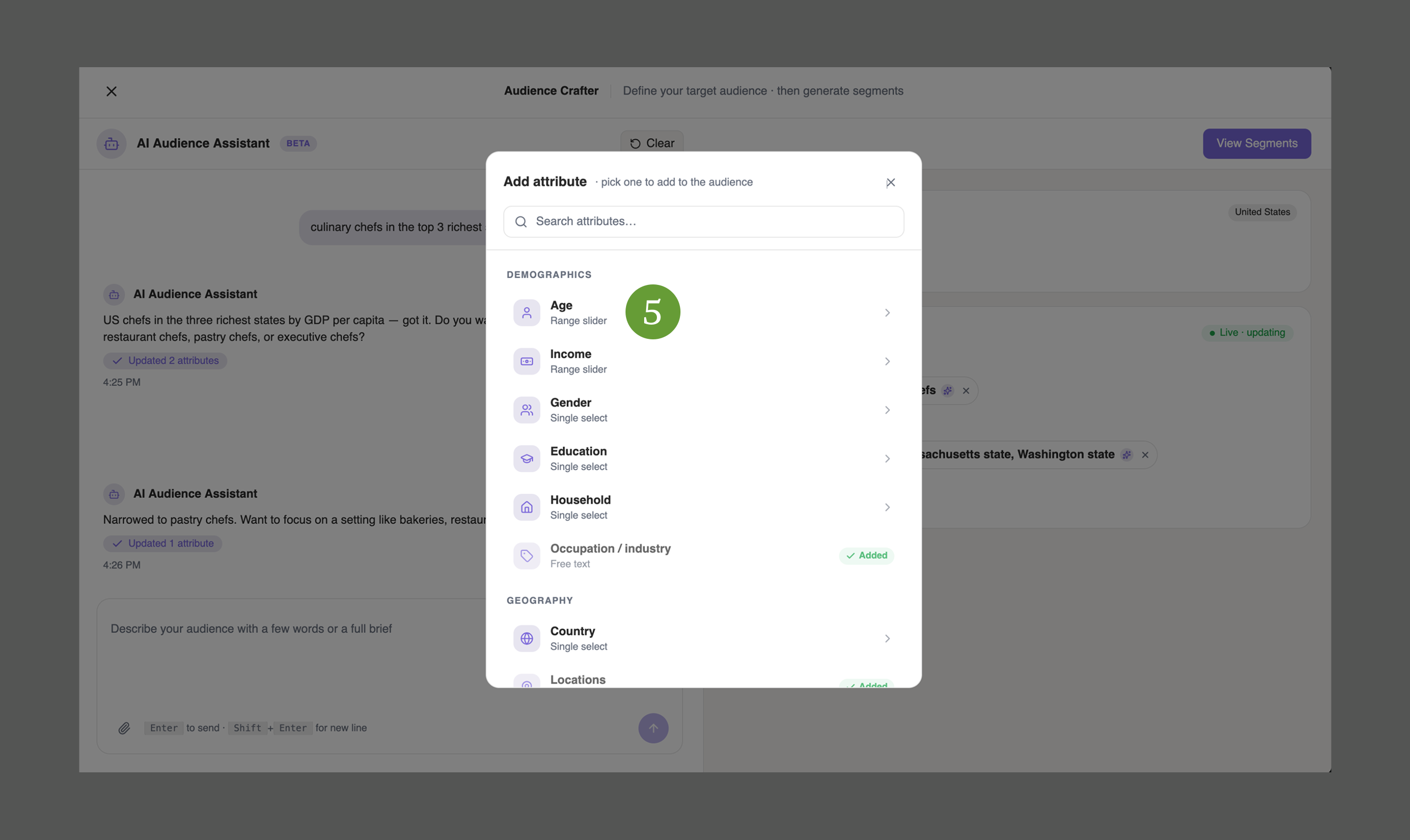Click the Updated 1 attribute chip
The width and height of the screenshot is (1410, 840).
click(x=162, y=543)
